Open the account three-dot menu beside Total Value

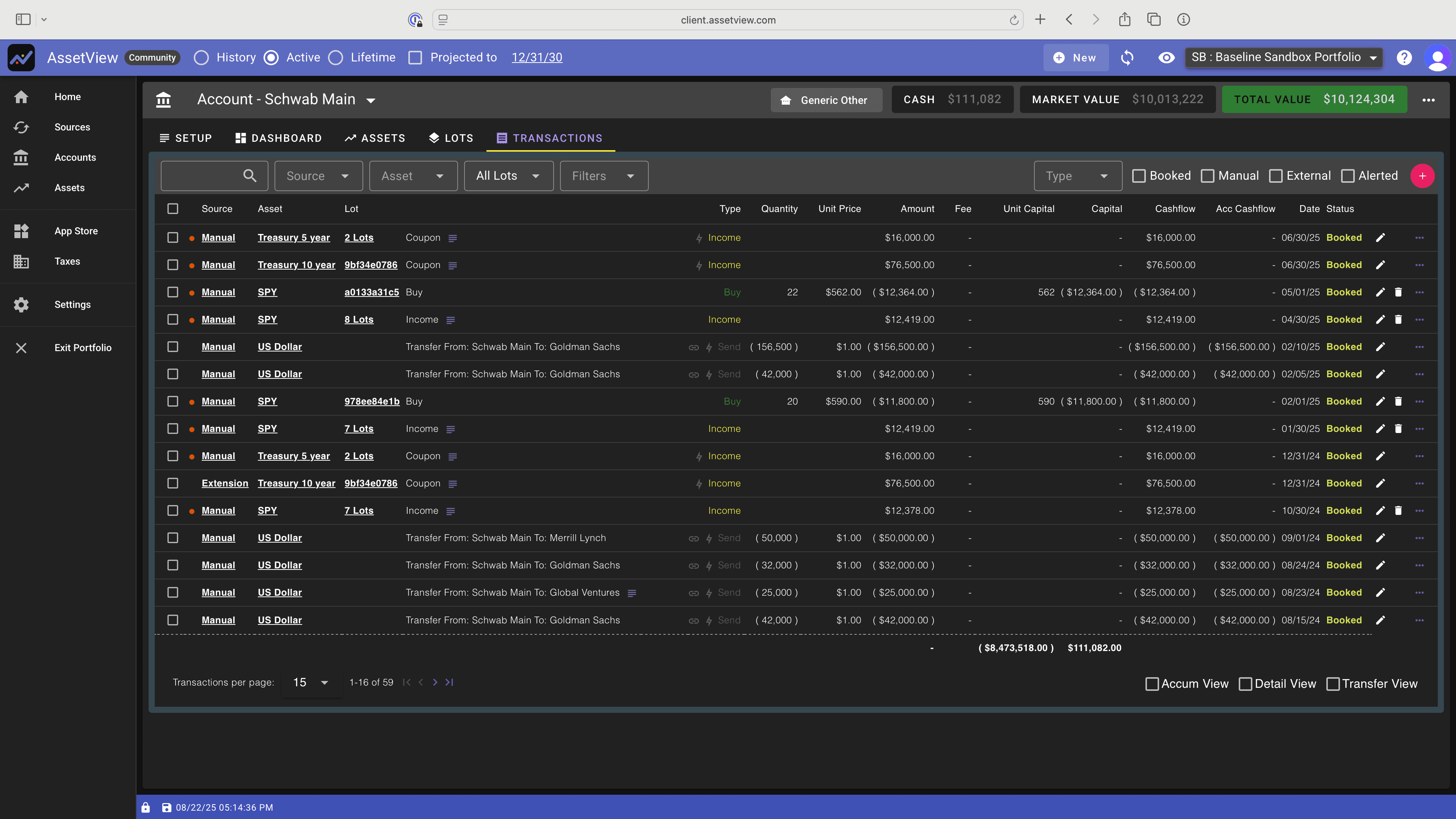click(x=1428, y=100)
